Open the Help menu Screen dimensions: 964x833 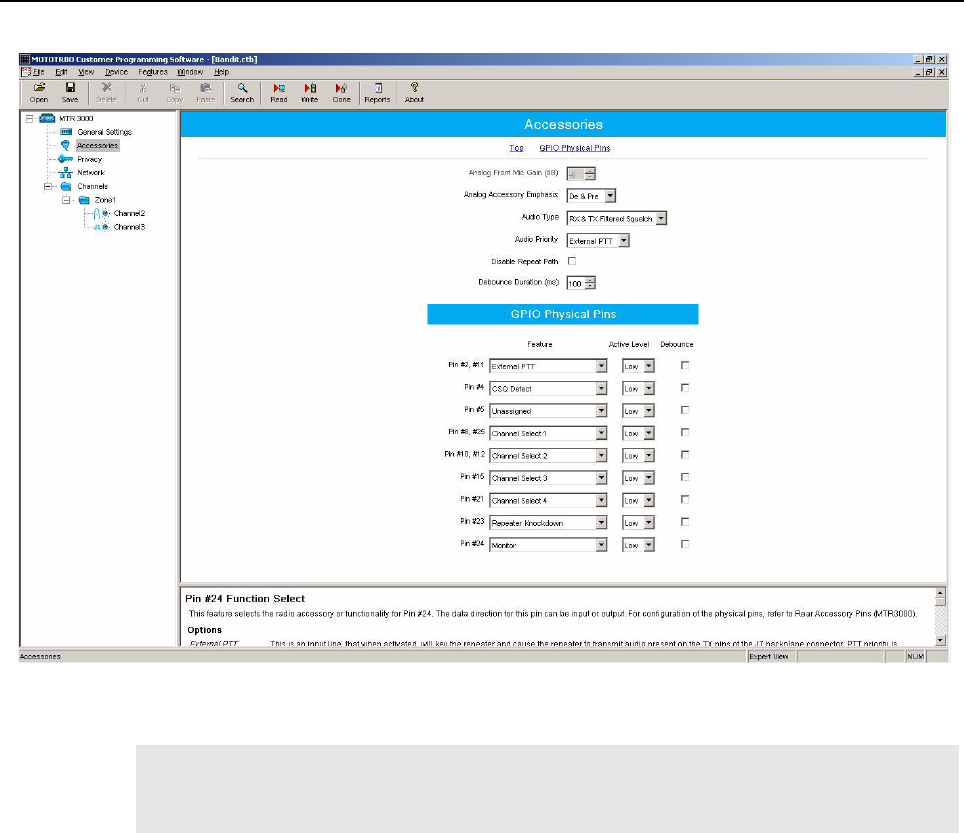click(x=221, y=72)
